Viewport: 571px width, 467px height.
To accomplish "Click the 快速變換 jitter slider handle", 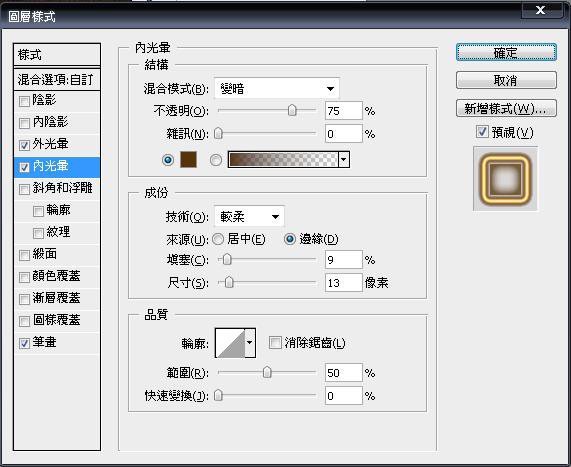I will click(x=218, y=395).
